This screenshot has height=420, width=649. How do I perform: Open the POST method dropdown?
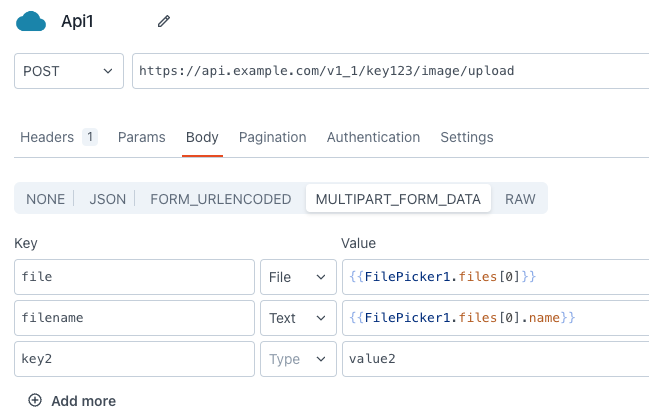pyautogui.click(x=68, y=71)
